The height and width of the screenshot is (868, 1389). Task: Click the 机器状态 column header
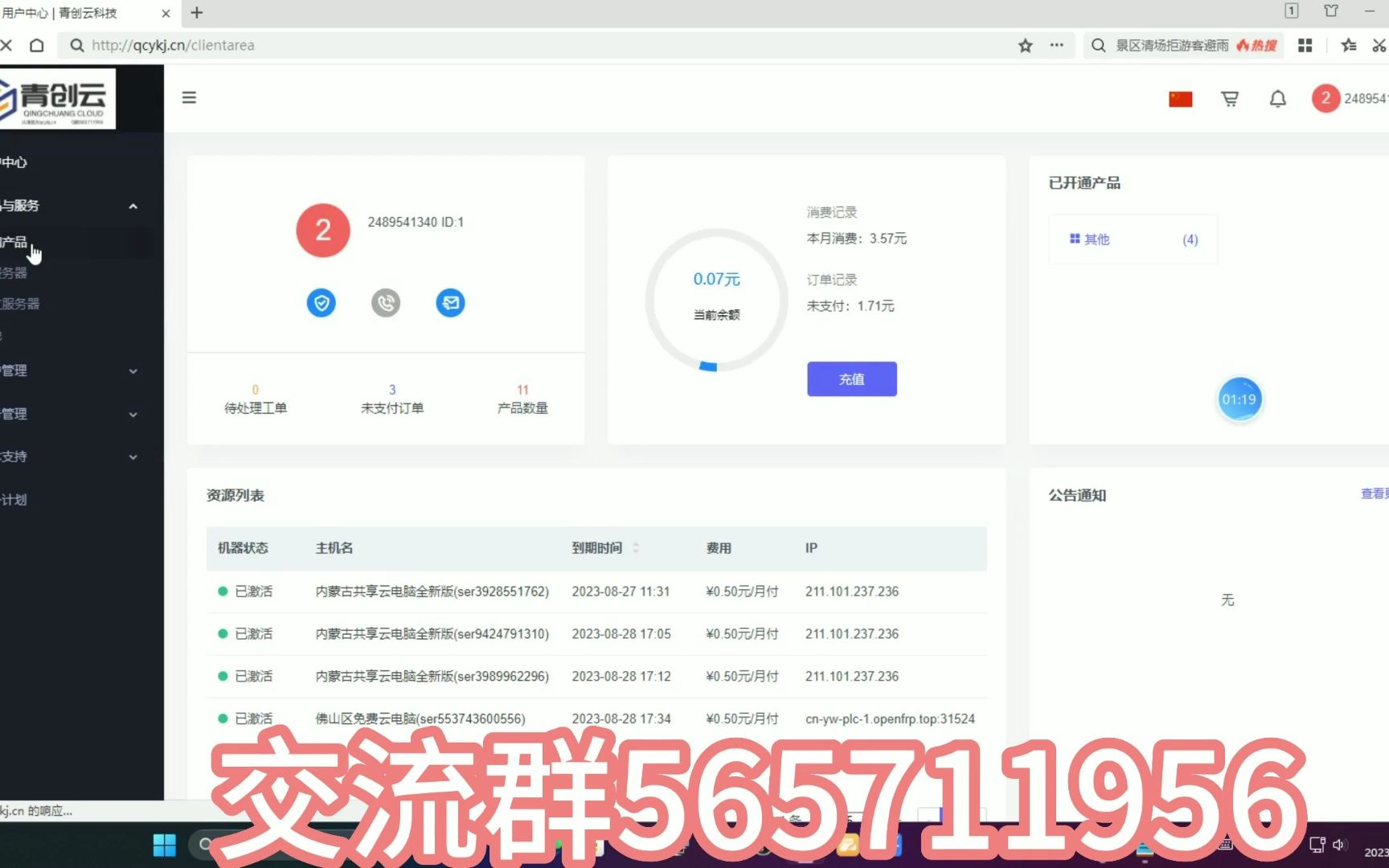(243, 548)
